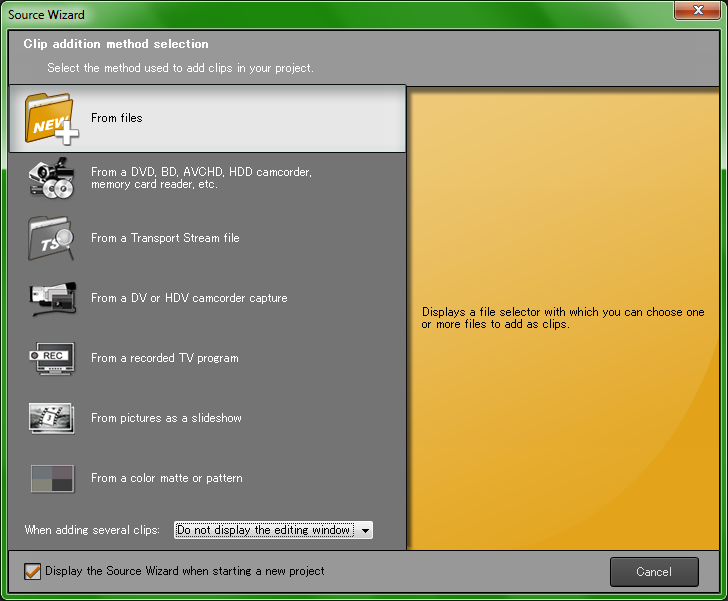Click the slideshow pictures icon
Screen dimensions: 728x601
(52, 418)
